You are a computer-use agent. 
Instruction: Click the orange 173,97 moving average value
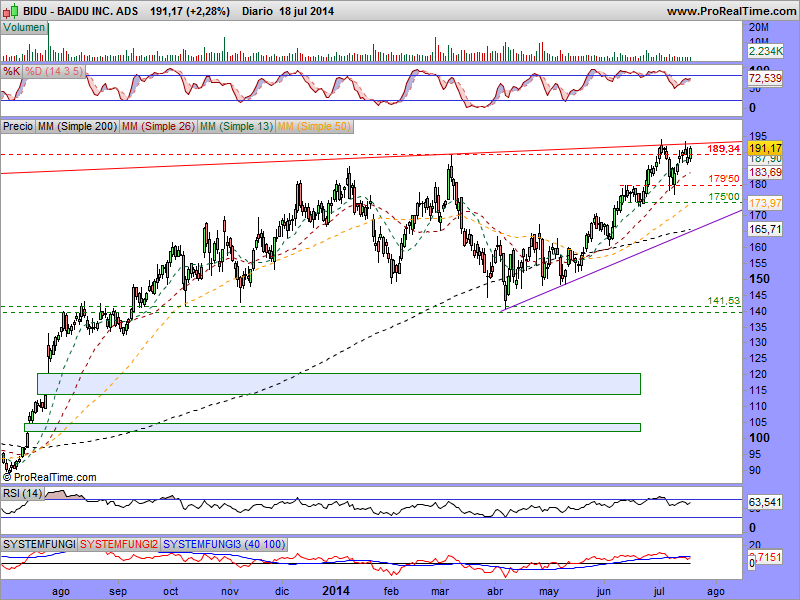pyautogui.click(x=765, y=203)
